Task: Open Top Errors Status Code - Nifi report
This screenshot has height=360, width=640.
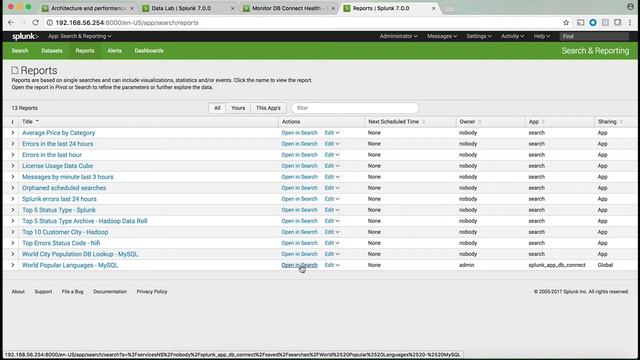Action: pyautogui.click(x=61, y=243)
